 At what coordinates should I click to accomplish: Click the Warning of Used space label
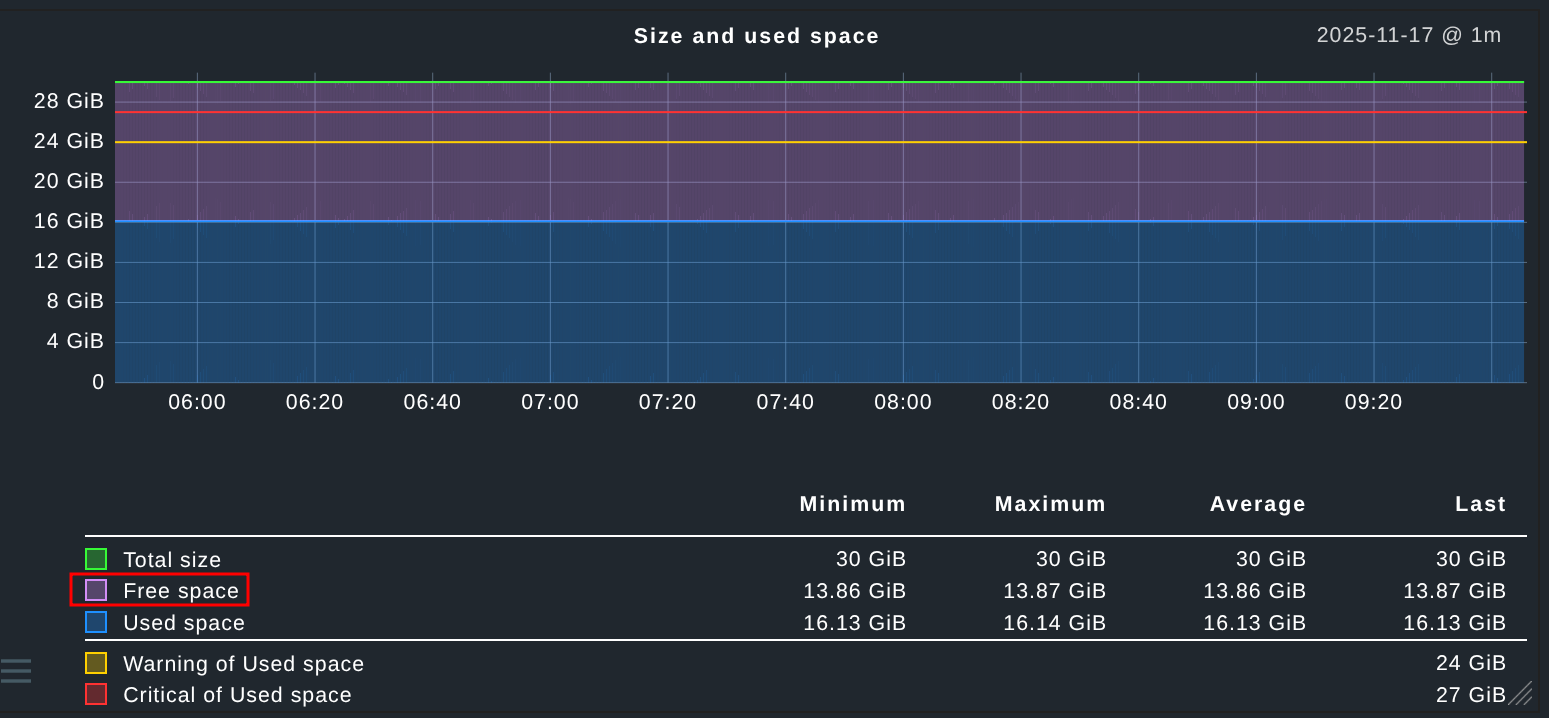pos(243,664)
